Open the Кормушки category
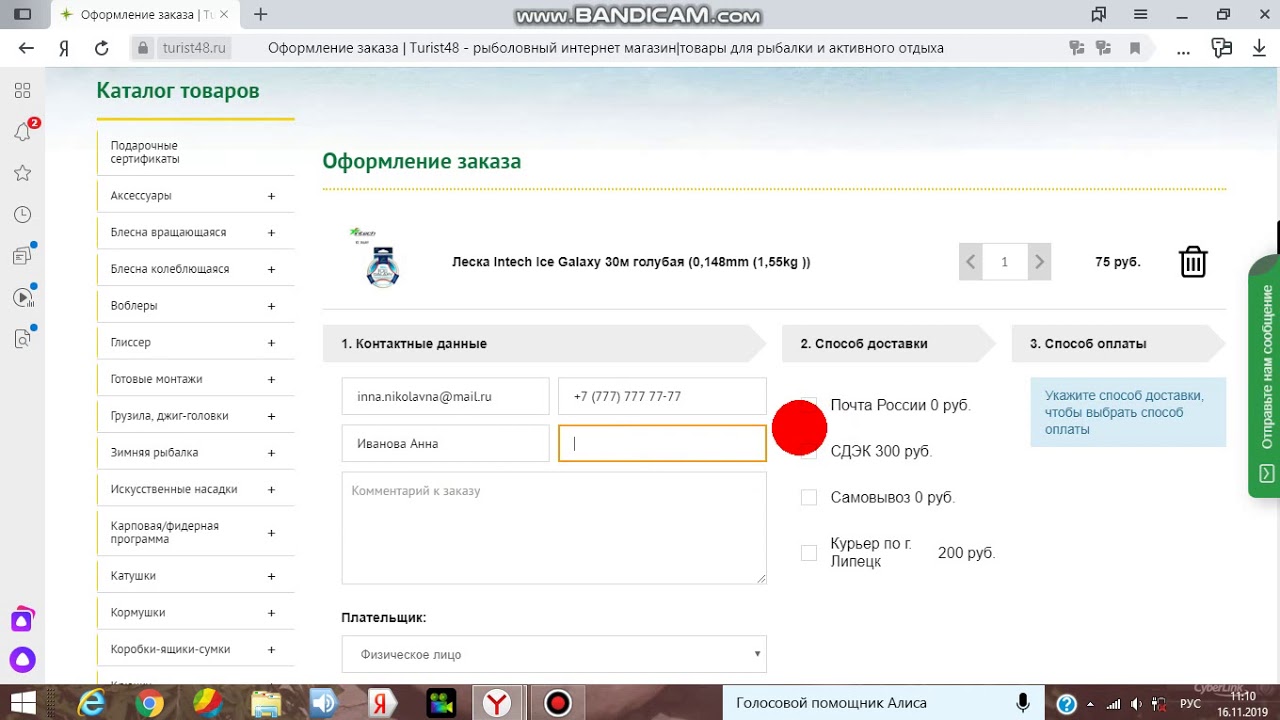This screenshot has width=1280, height=720. tap(138, 612)
